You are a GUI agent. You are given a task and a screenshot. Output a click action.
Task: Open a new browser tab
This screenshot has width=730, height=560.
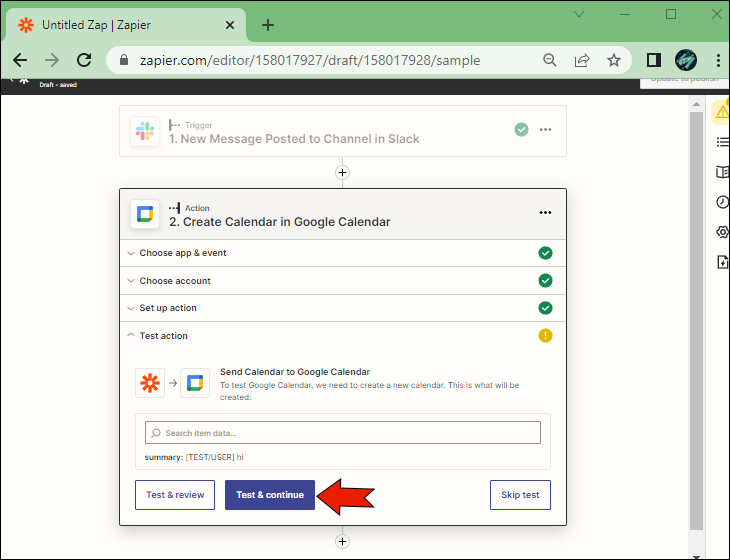click(268, 25)
